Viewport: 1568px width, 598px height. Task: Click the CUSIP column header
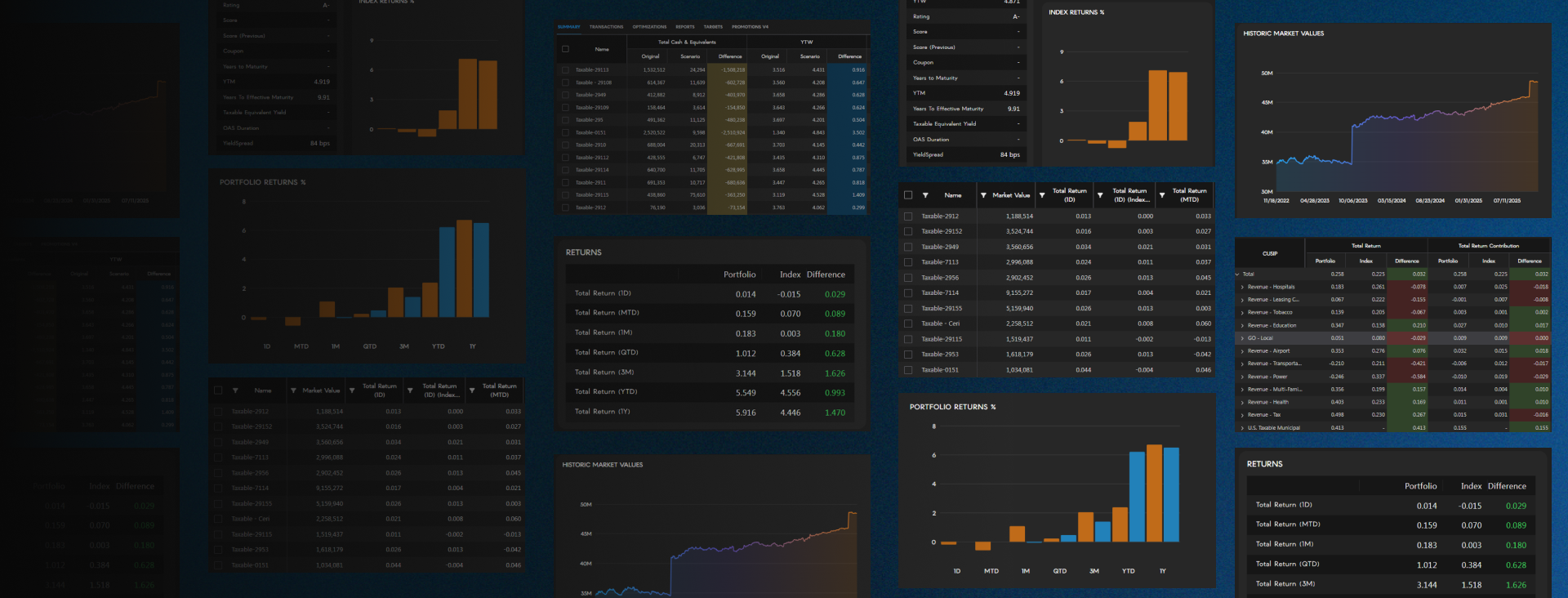pyautogui.click(x=1270, y=253)
